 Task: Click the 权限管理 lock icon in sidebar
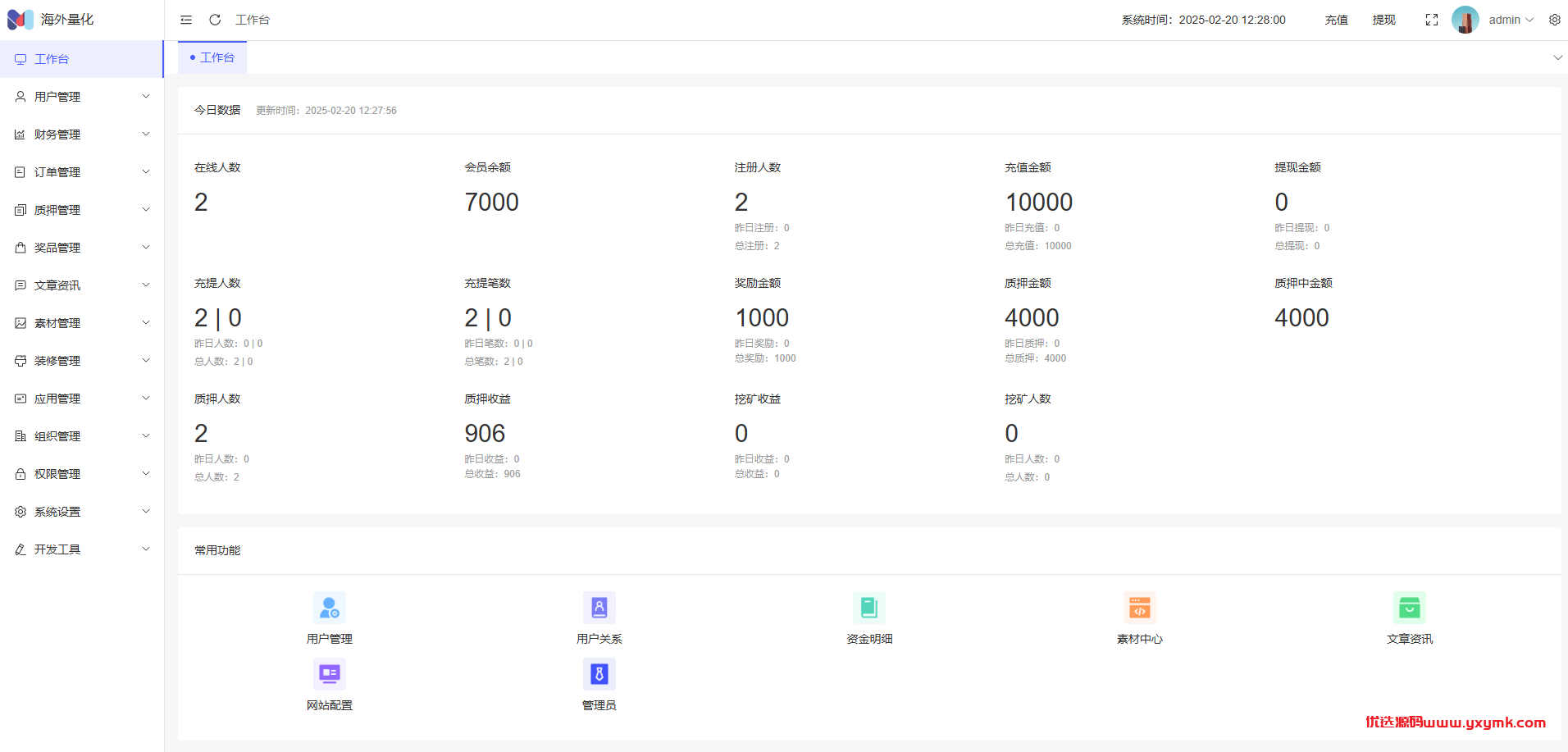(21, 474)
